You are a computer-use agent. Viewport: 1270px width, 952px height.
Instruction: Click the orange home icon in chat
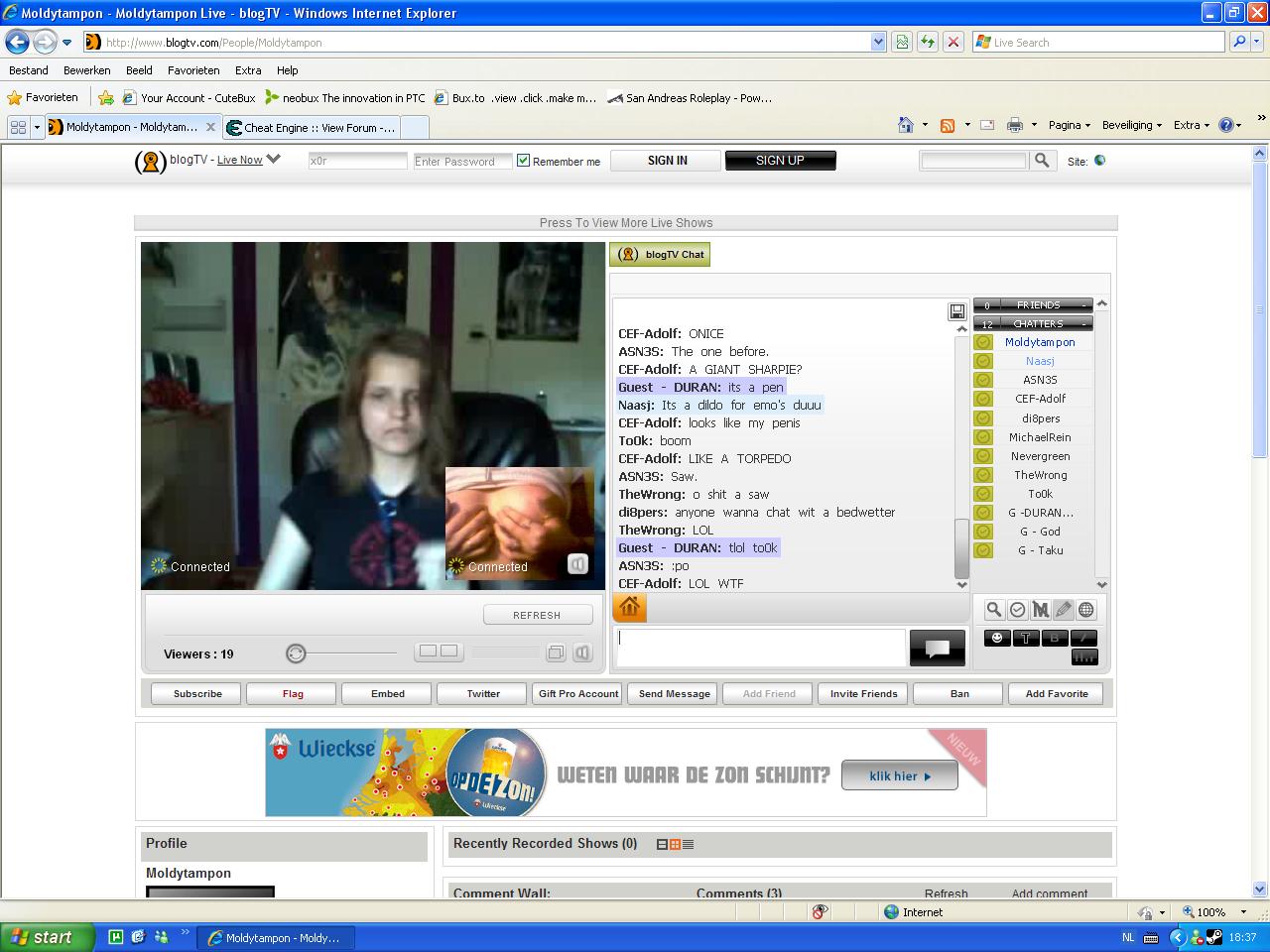coord(630,607)
